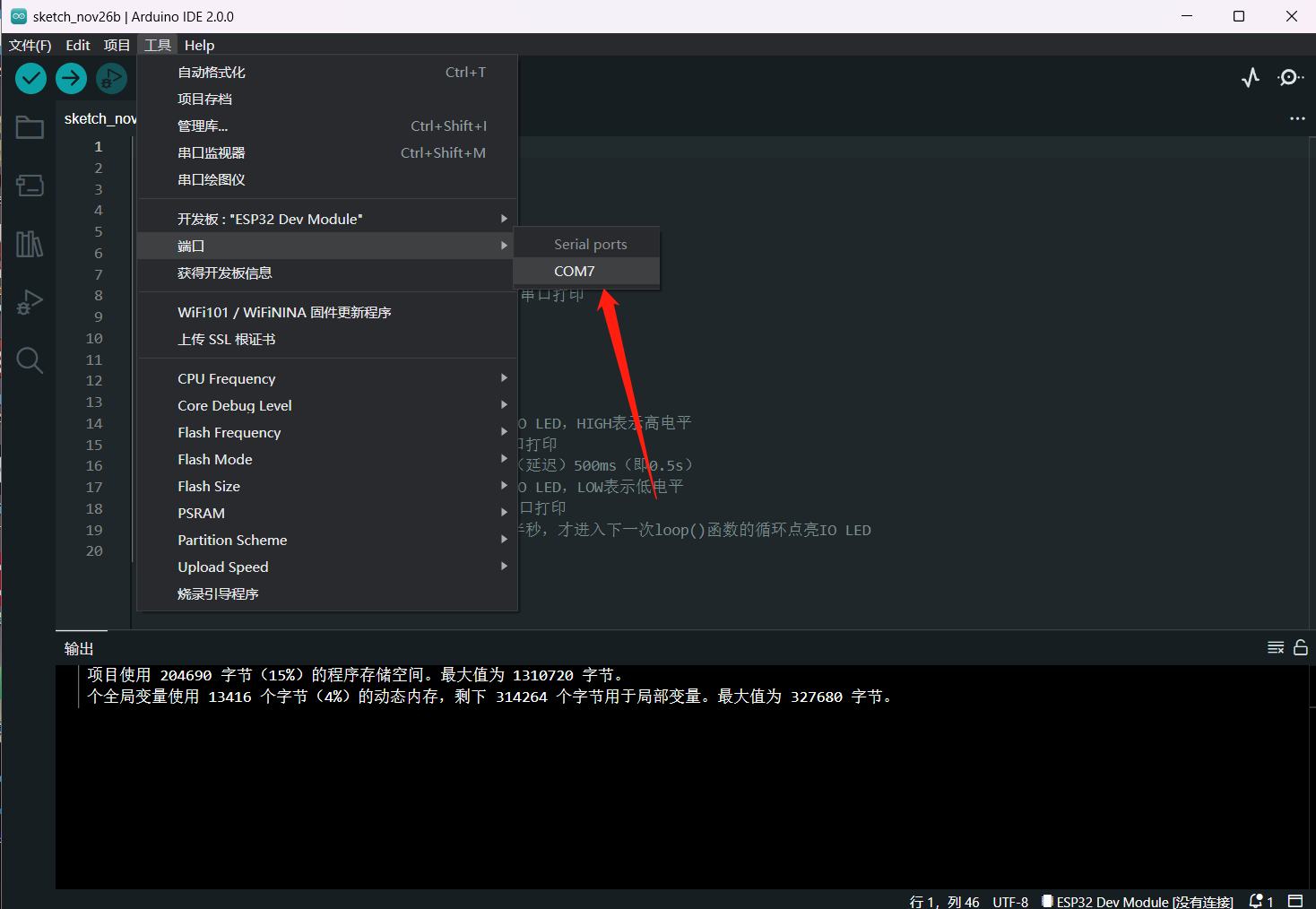Click the comment containing HIGH表示高电平
The width and height of the screenshot is (1316, 909).
(605, 423)
